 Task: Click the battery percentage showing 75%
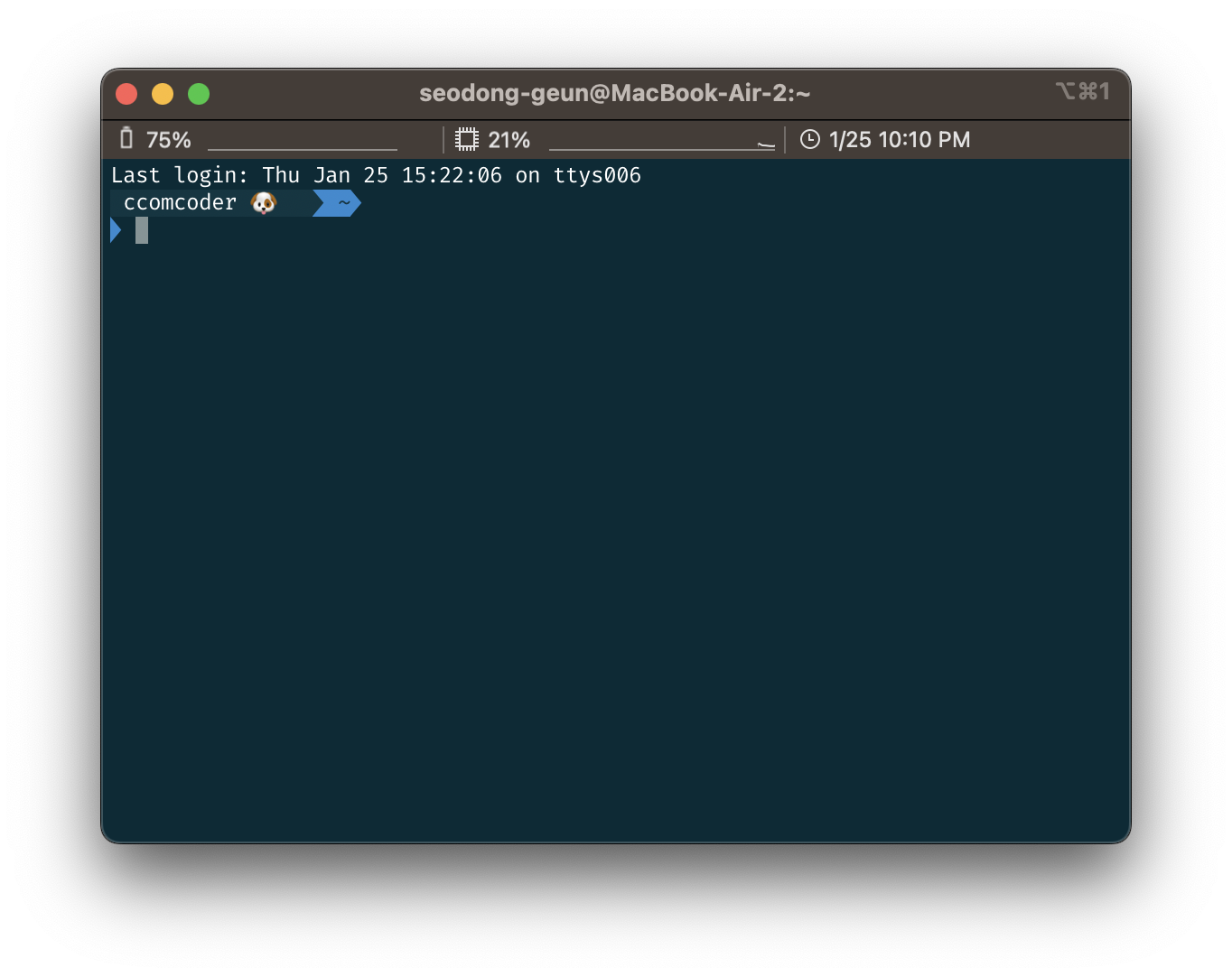pos(168,139)
